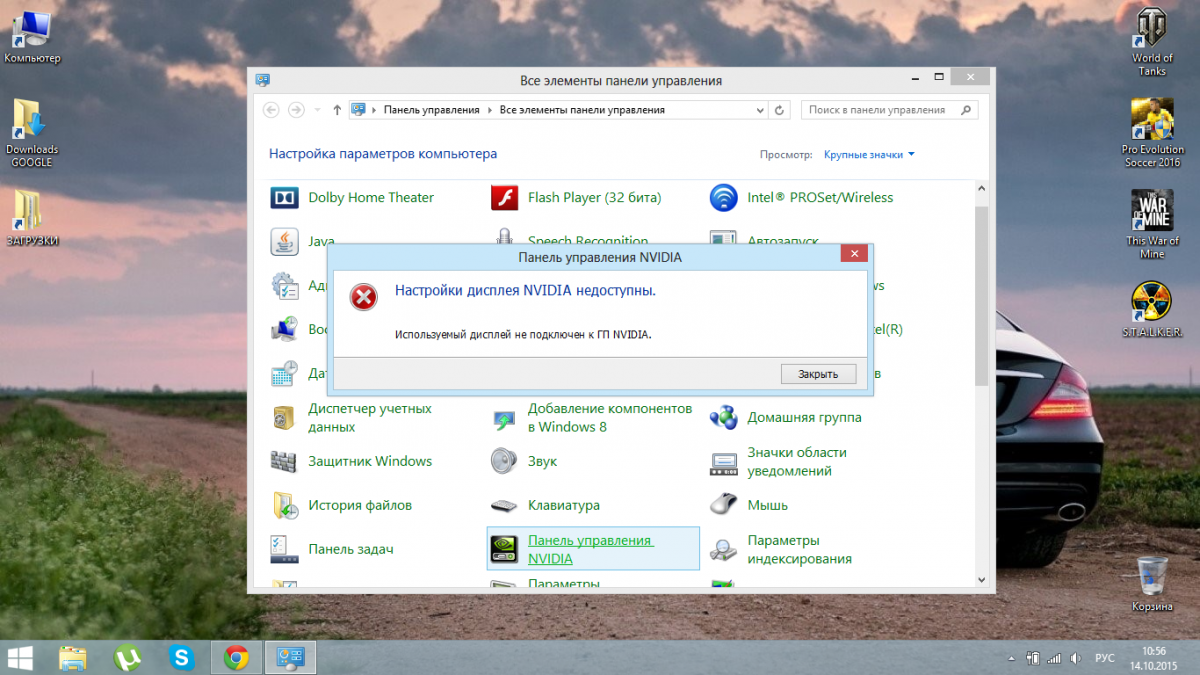
Task: Click the control panel vertical scrollbar
Action: [981, 300]
